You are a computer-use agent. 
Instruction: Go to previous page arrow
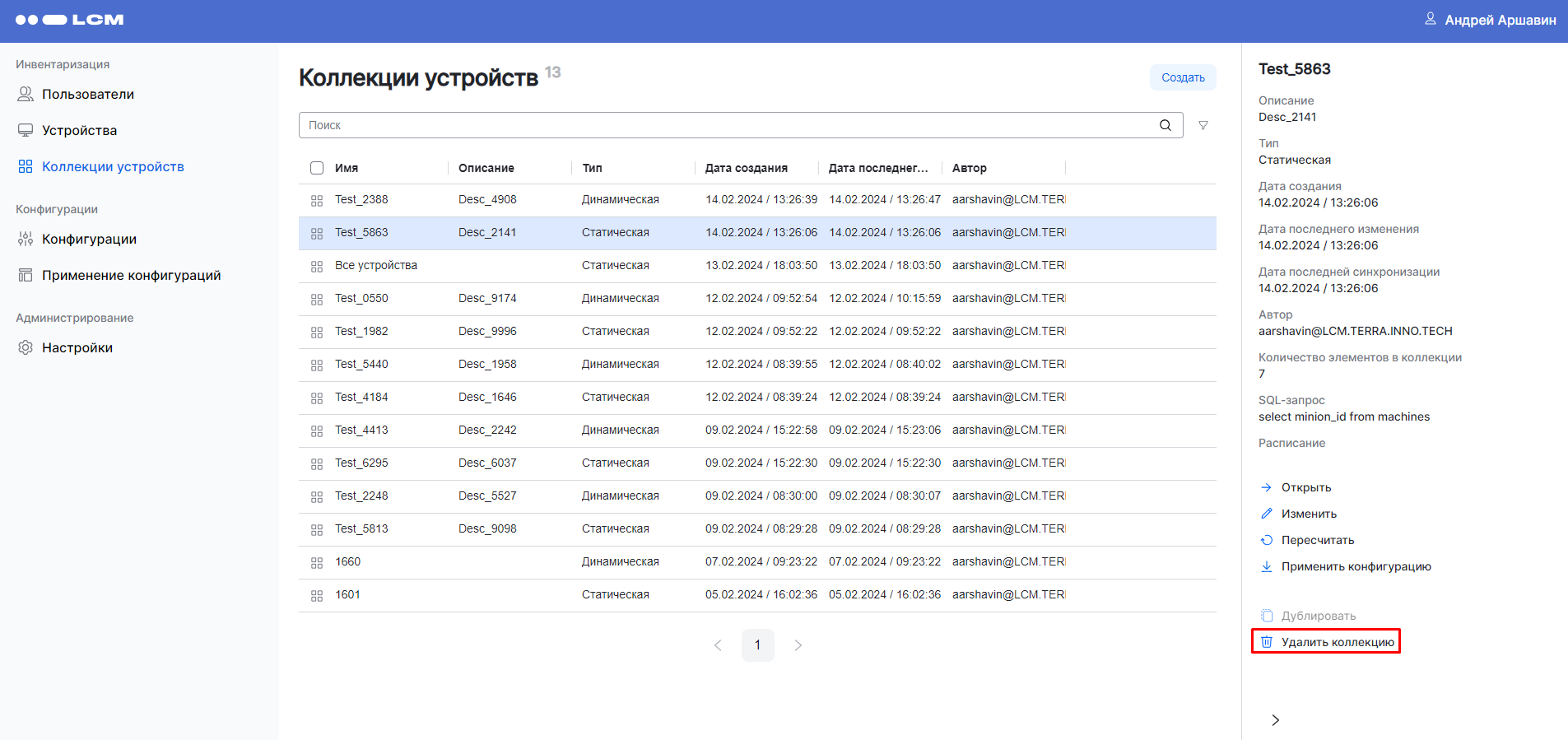[718, 645]
